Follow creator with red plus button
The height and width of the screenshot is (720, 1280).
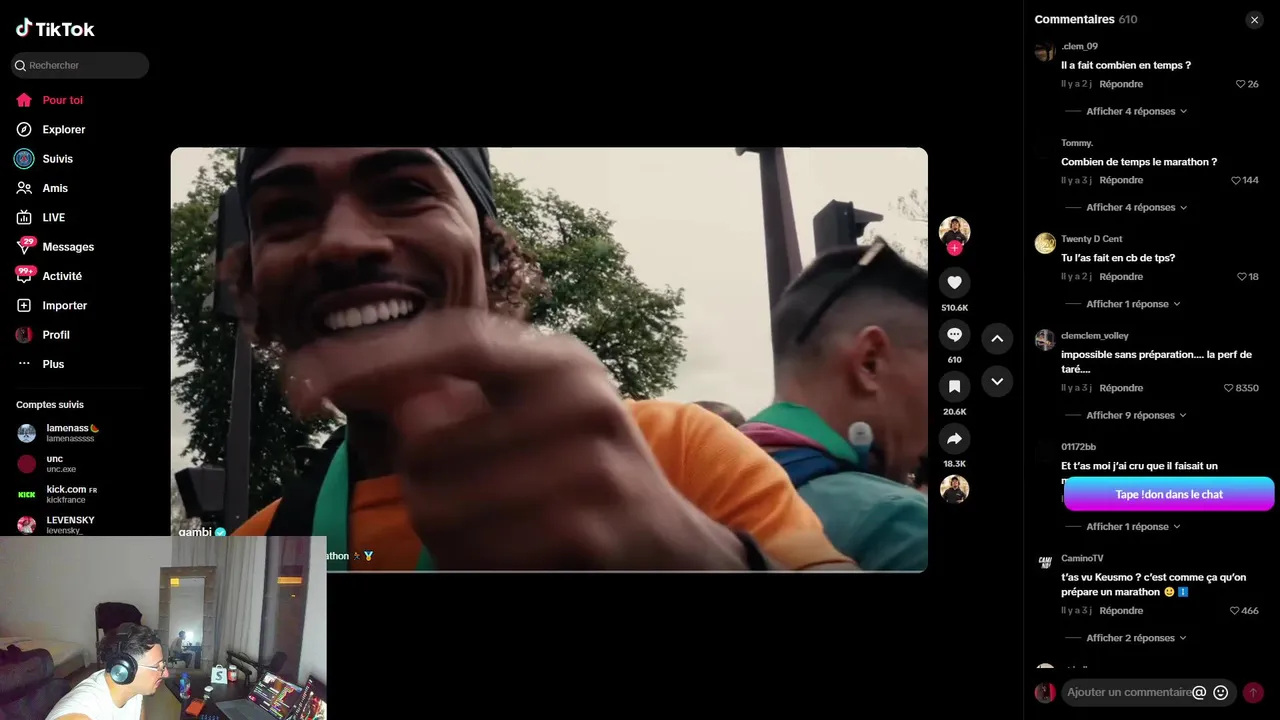tap(954, 248)
